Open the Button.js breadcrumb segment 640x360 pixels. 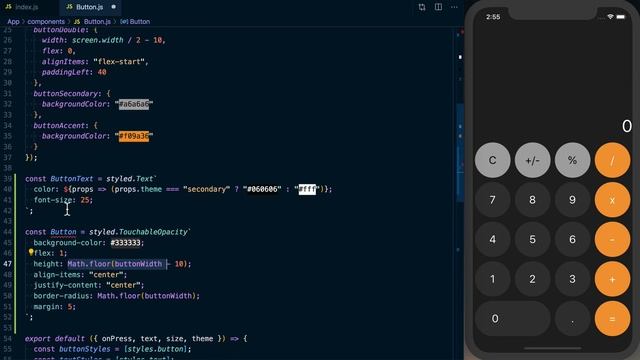97,21
